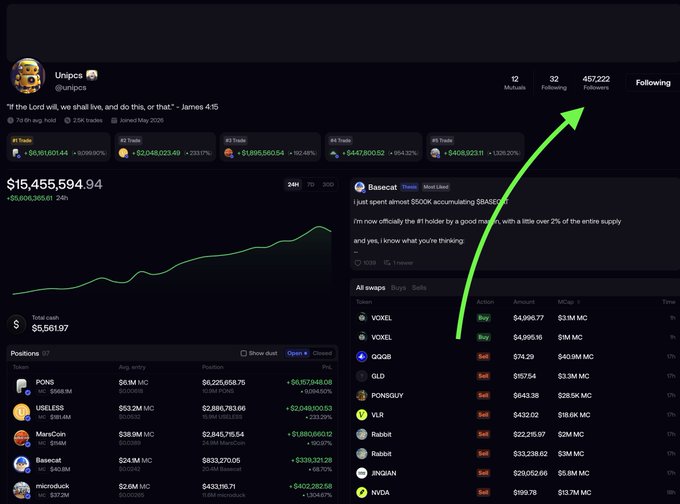Click the MarsCoin token icon in Positions
The width and height of the screenshot is (680, 504).
tap(21, 438)
